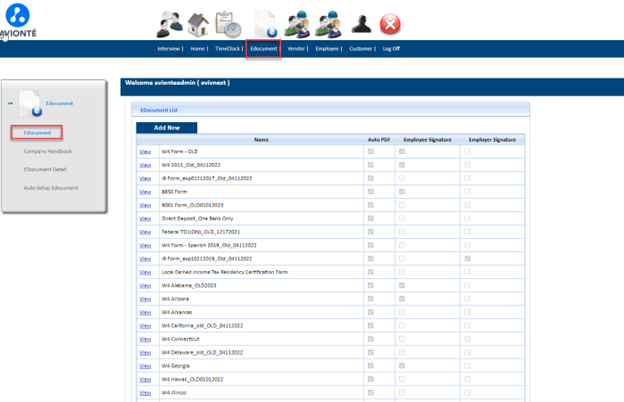
Task: Select the Edocument page icon in top toolbar
Action: coord(265,23)
